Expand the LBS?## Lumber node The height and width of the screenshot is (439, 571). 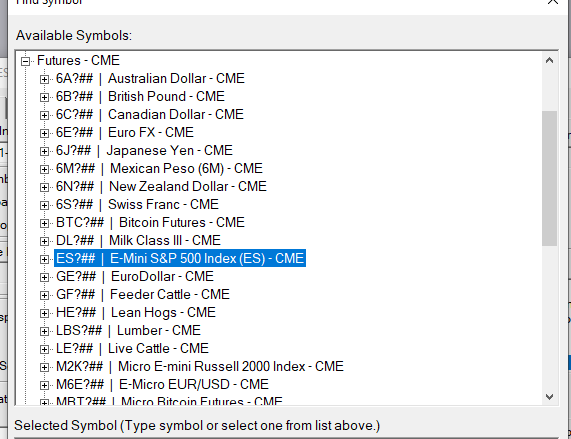(44, 332)
